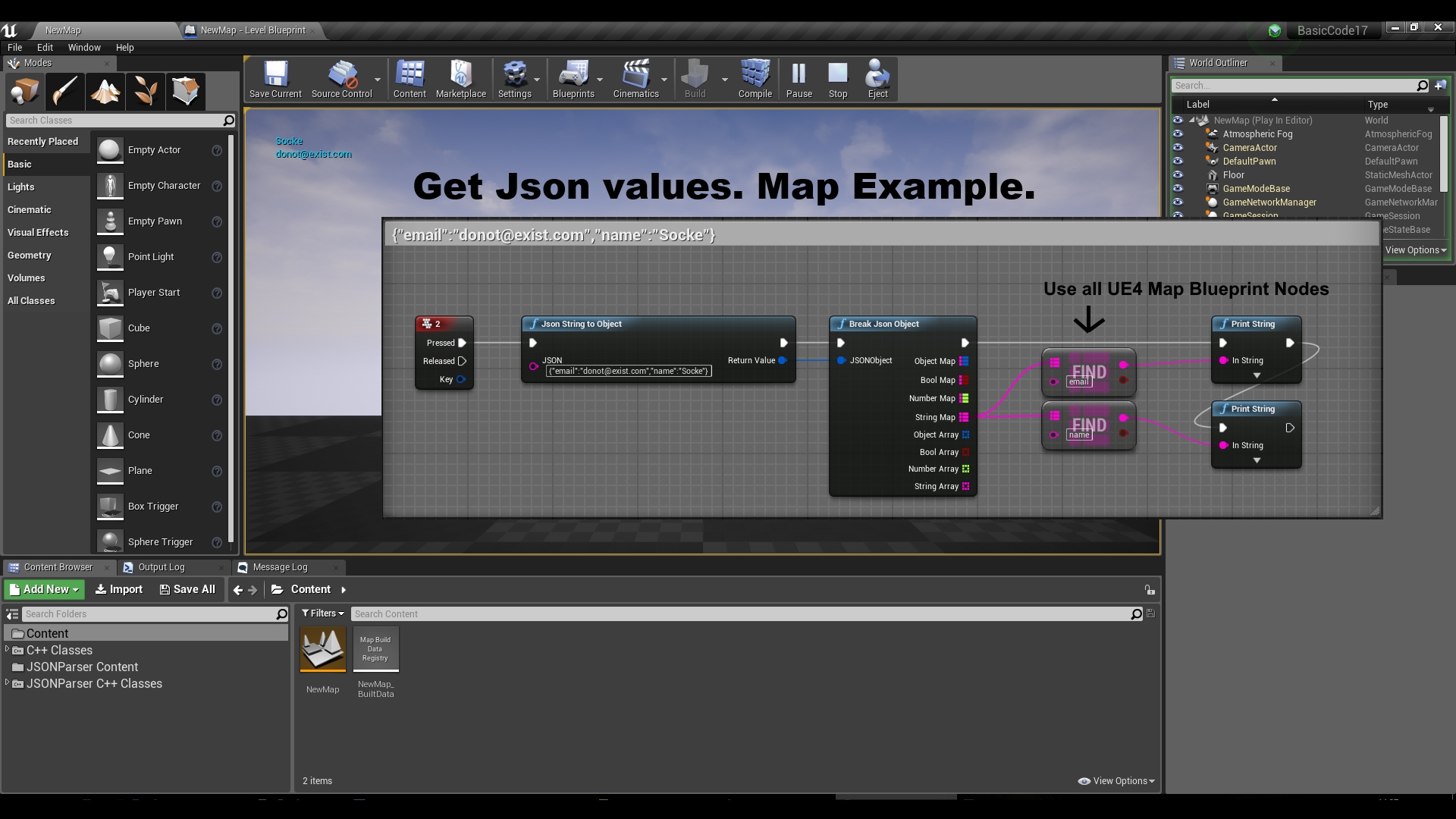The image size is (1456, 819).
Task: Select the Place mode icon
Action: (x=24, y=92)
